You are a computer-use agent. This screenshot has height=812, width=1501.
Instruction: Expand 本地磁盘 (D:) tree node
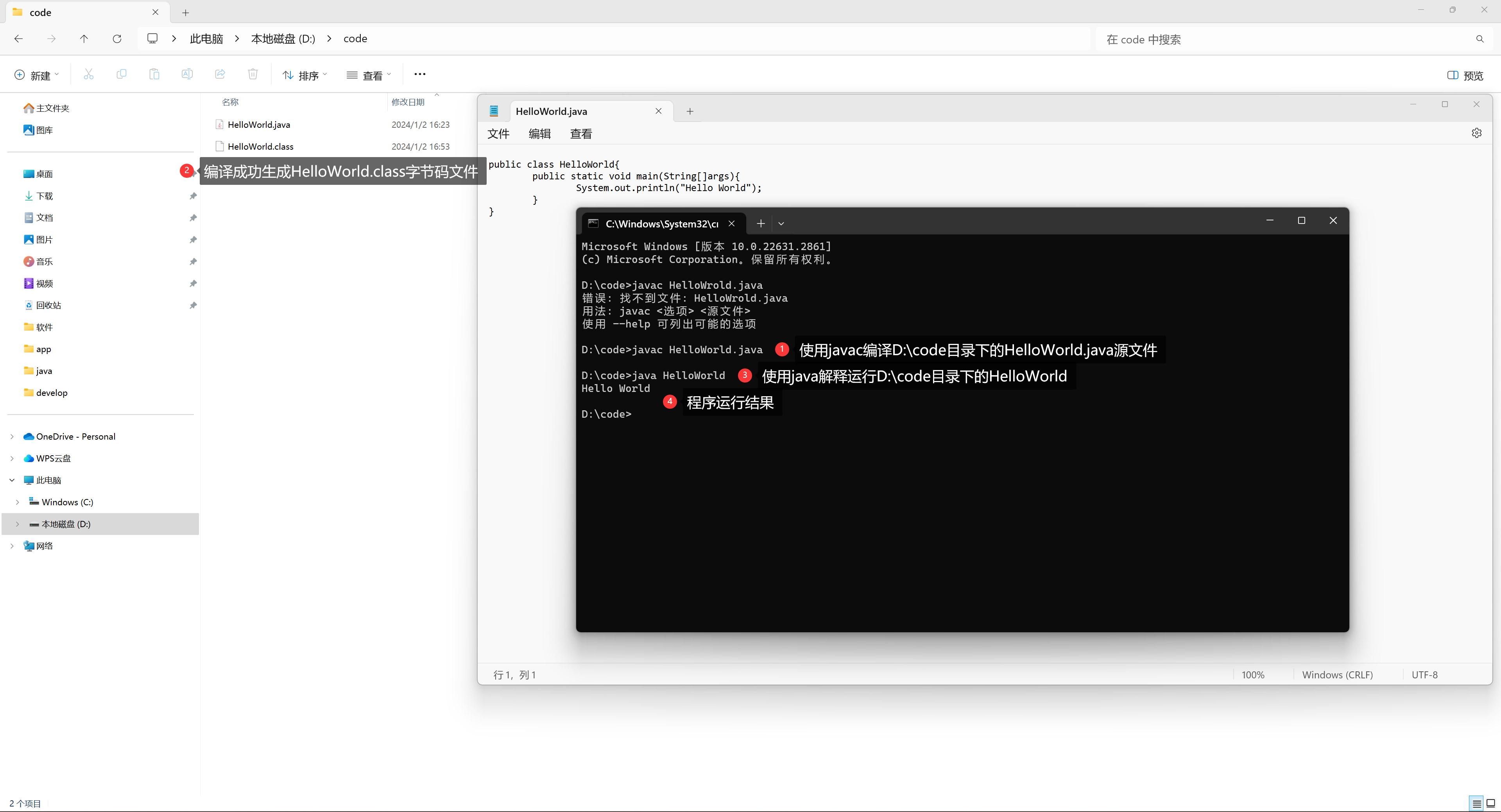tap(18, 524)
